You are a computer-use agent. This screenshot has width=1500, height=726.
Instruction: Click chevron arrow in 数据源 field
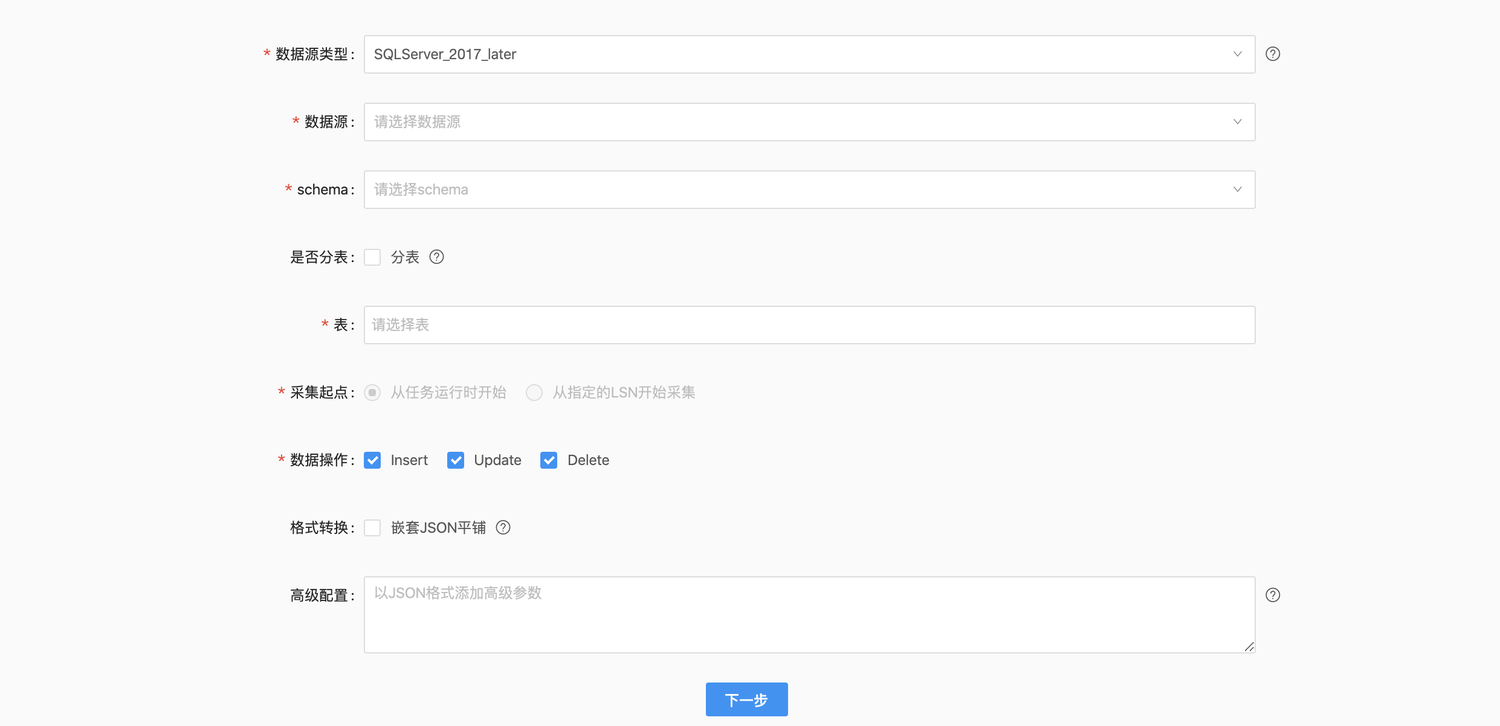pos(1237,122)
